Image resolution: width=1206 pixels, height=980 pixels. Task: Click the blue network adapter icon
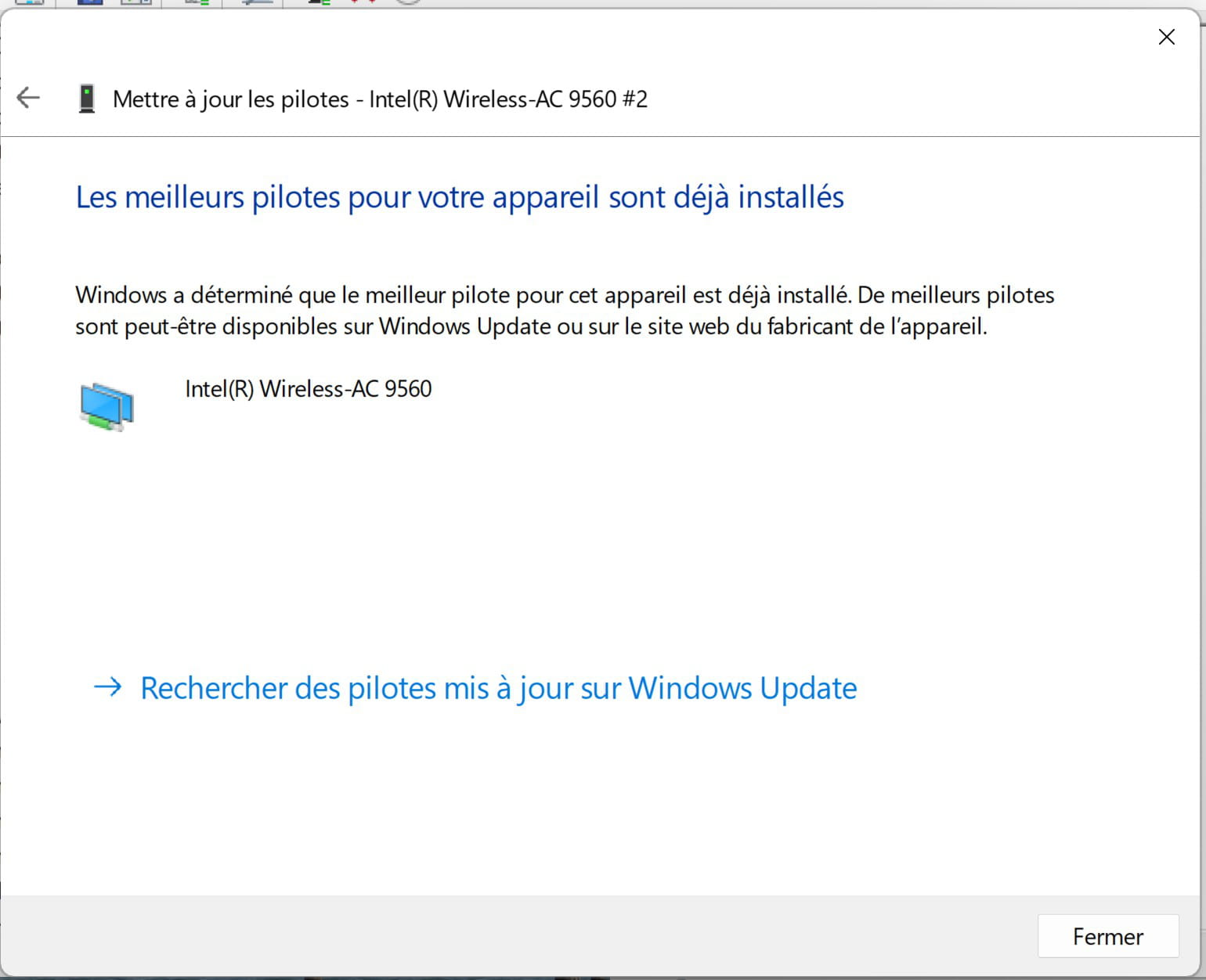pyautogui.click(x=107, y=406)
